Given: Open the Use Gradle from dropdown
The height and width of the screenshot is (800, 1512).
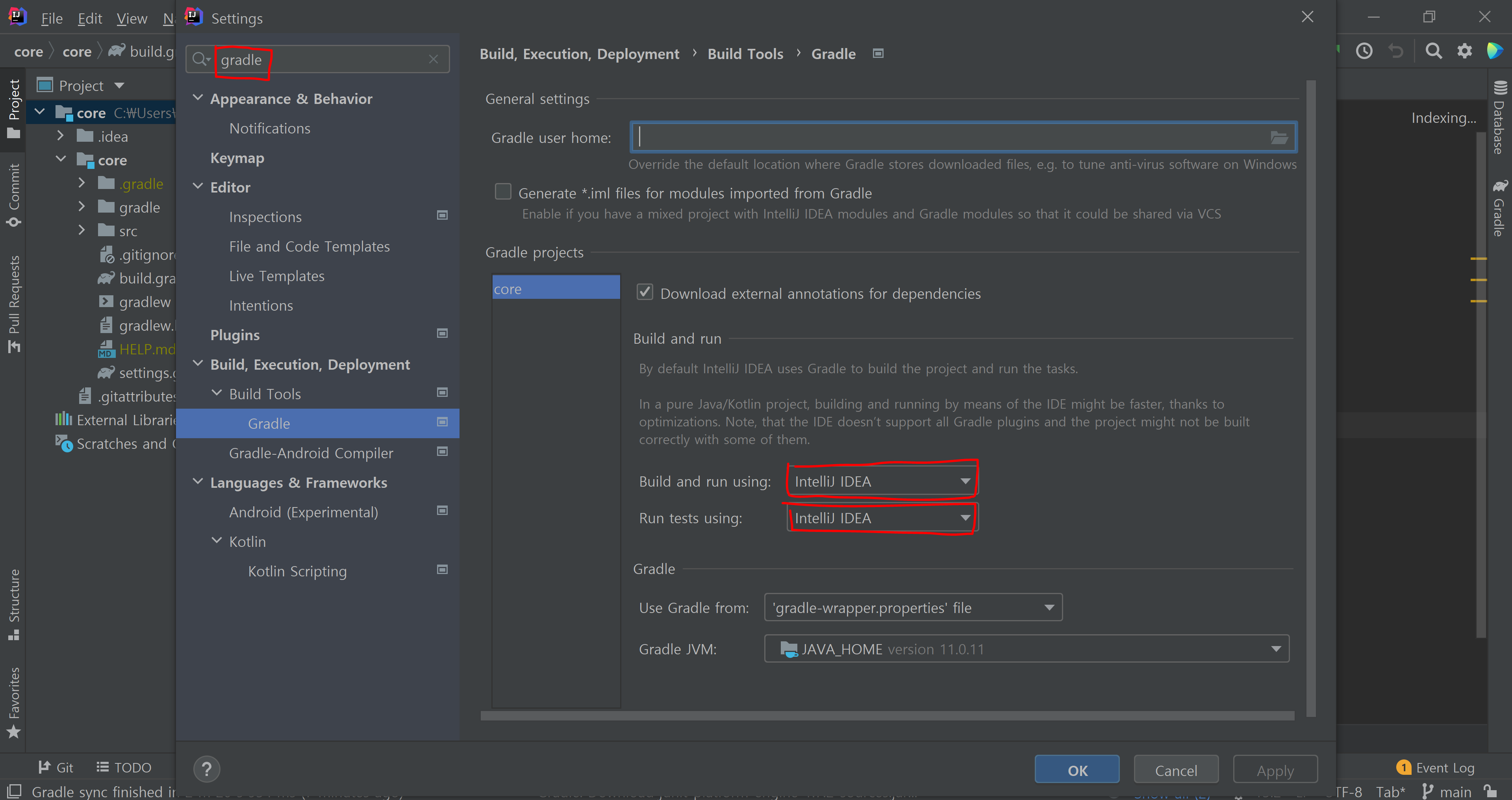Looking at the screenshot, I should (x=913, y=607).
